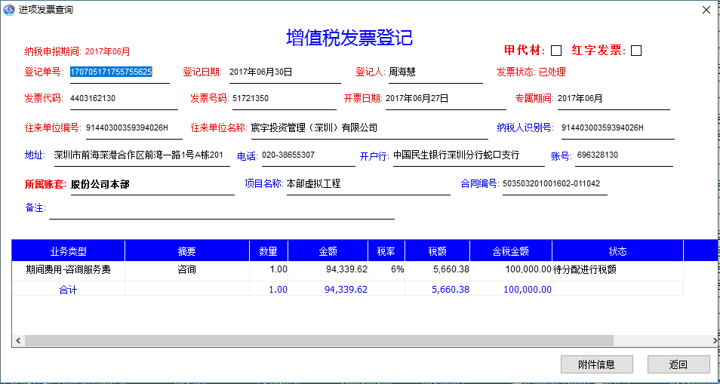Image resolution: width=720 pixels, height=384 pixels.
Task: Click the 登记人 field showing 周海慧
Action: click(435, 73)
